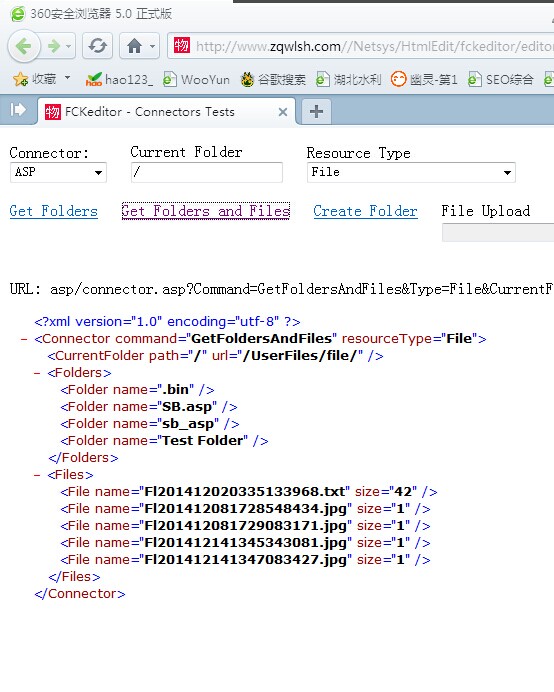Click the Folder name ".bin" entry
The height and width of the screenshot is (692, 554).
[137, 390]
